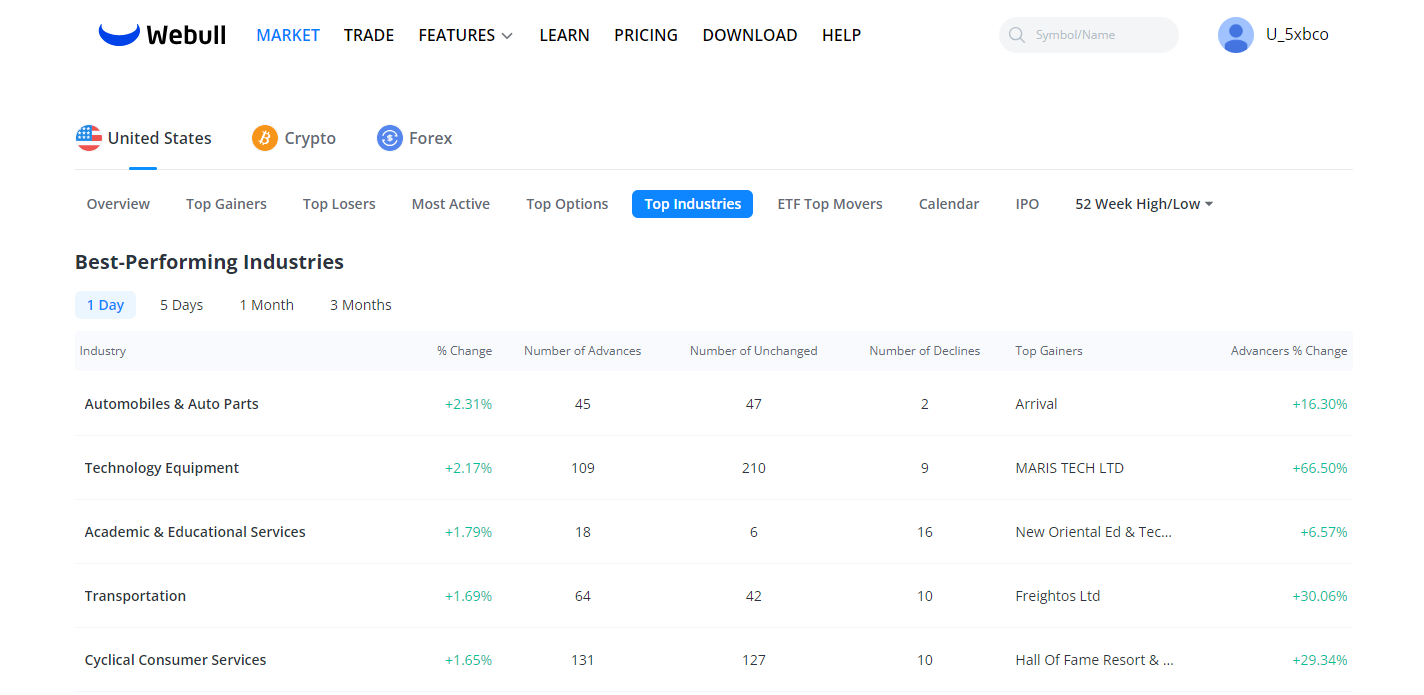1424x695 pixels.
Task: Select the 5 Days period
Action: (181, 305)
